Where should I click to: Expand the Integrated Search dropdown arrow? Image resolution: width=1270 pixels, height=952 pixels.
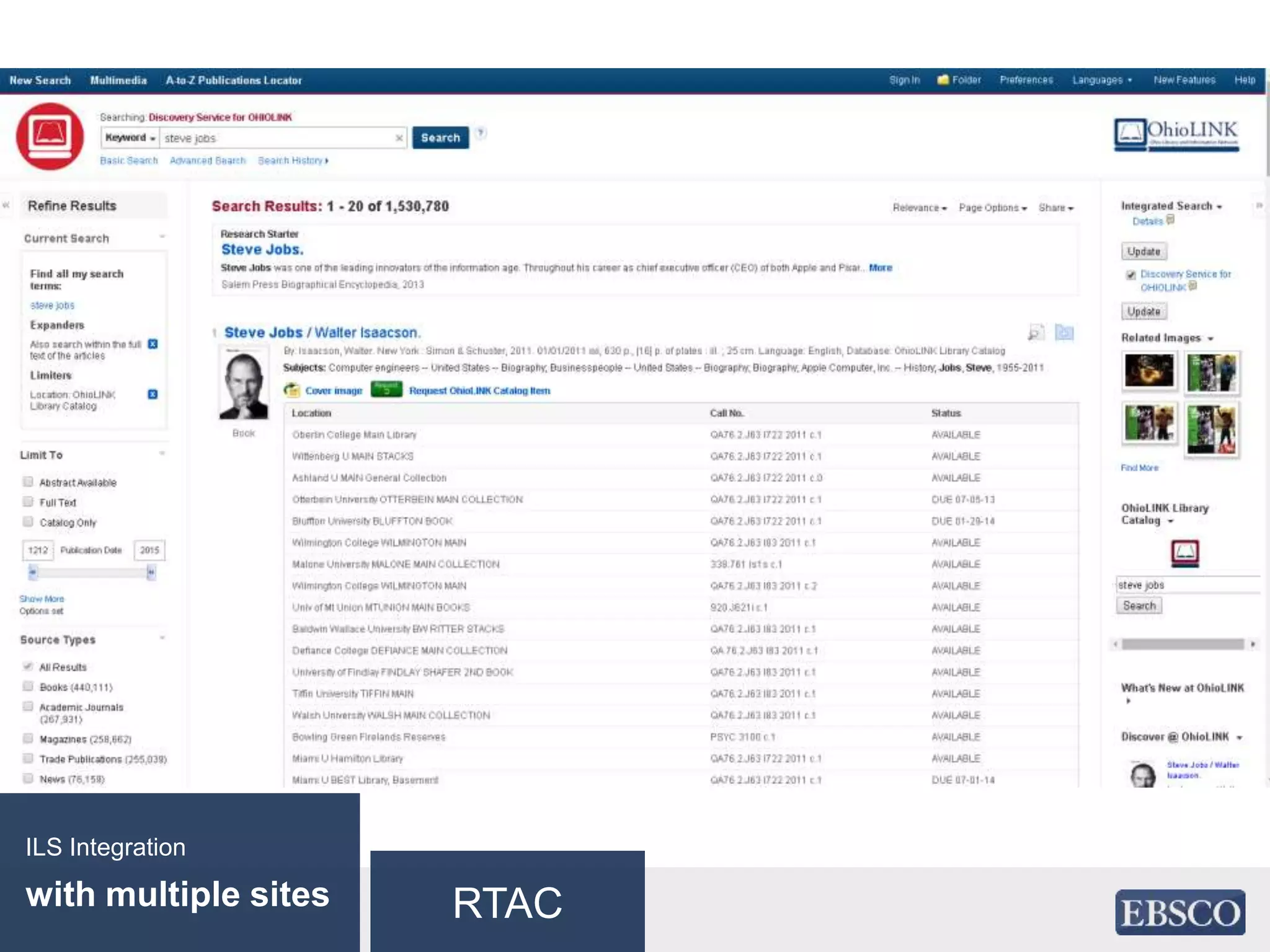click(x=1219, y=207)
